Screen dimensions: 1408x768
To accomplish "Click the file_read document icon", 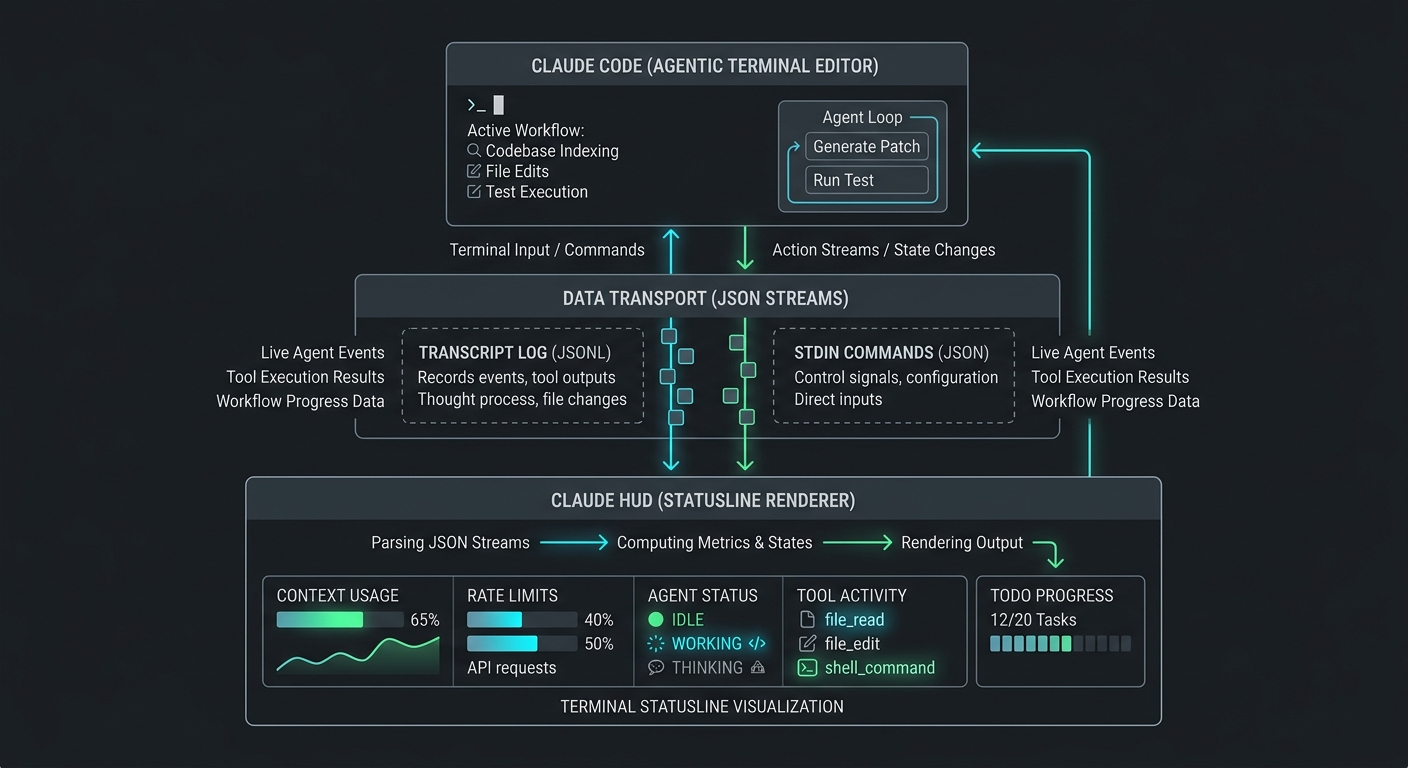I will pyautogui.click(x=807, y=620).
